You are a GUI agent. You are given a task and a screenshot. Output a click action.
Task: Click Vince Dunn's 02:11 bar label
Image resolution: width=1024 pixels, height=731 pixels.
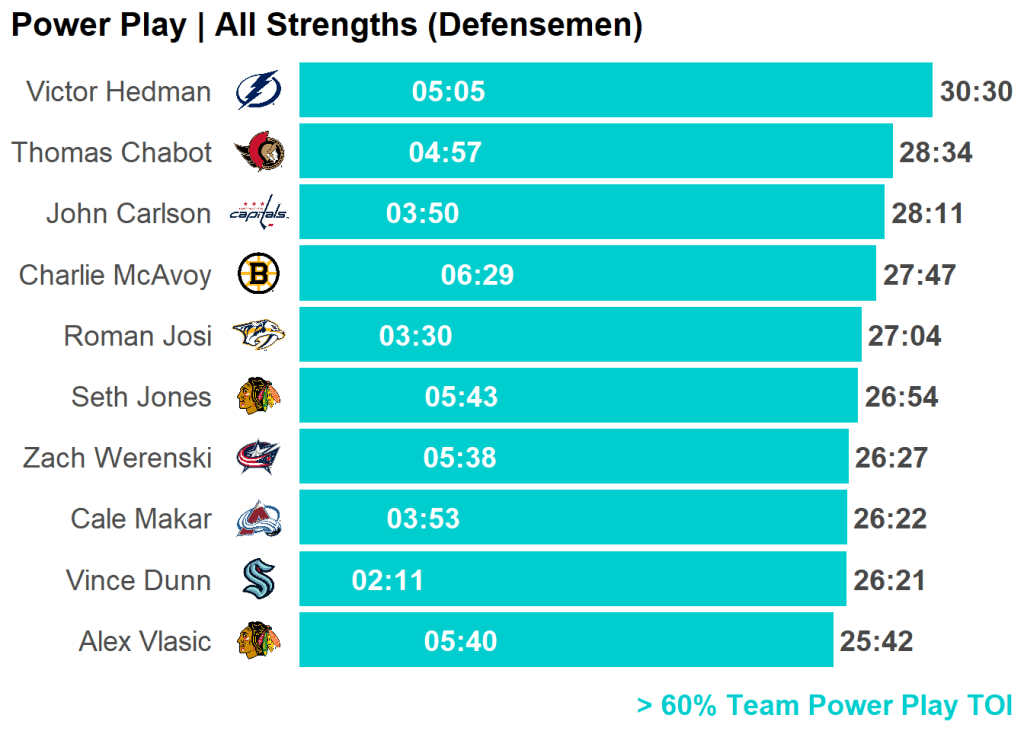coord(388,581)
